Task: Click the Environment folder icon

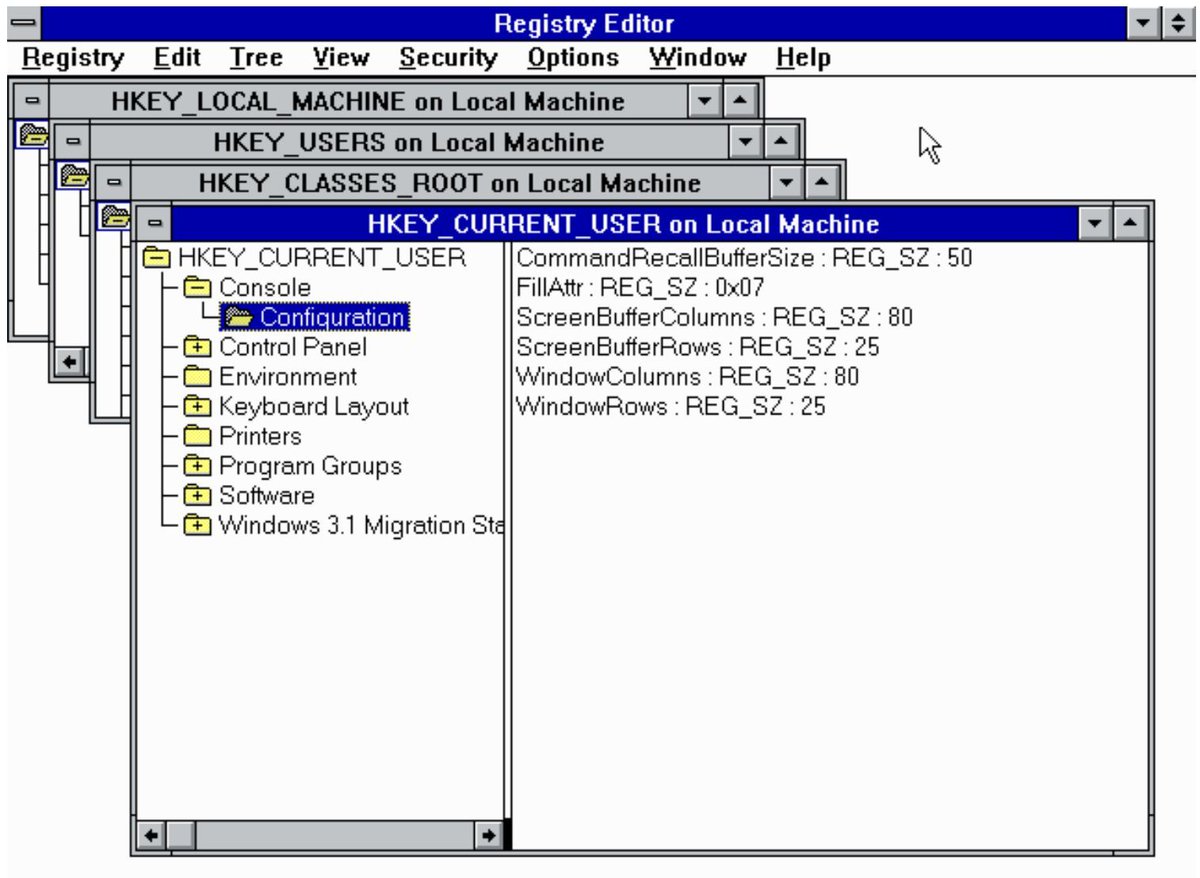Action: point(199,377)
